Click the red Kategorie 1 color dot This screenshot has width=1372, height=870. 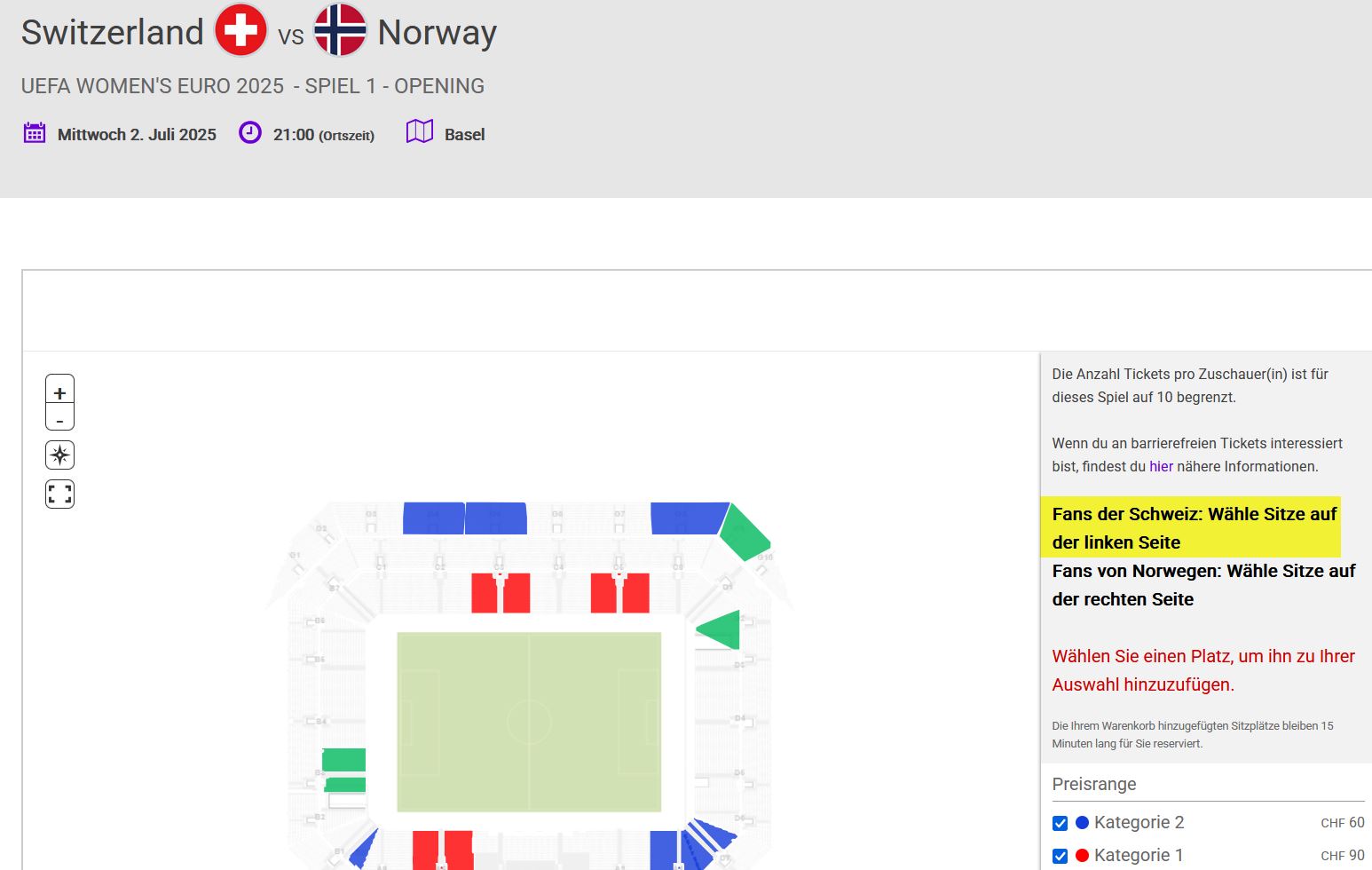click(1082, 855)
